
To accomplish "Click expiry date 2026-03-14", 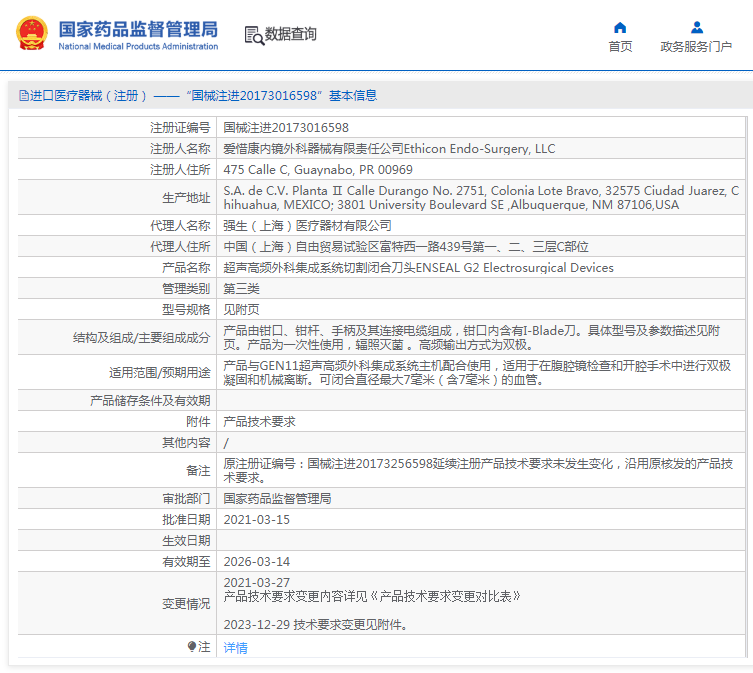I will pyautogui.click(x=256, y=562).
